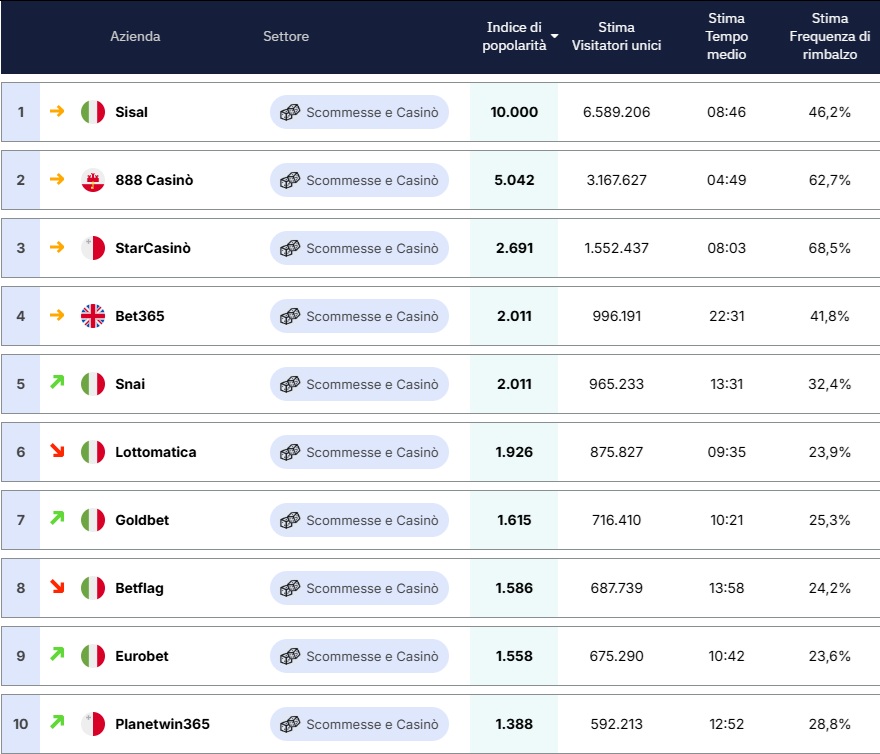Image resolution: width=880 pixels, height=754 pixels.
Task: Click the teal popularity score of Bet365
Action: point(514,316)
